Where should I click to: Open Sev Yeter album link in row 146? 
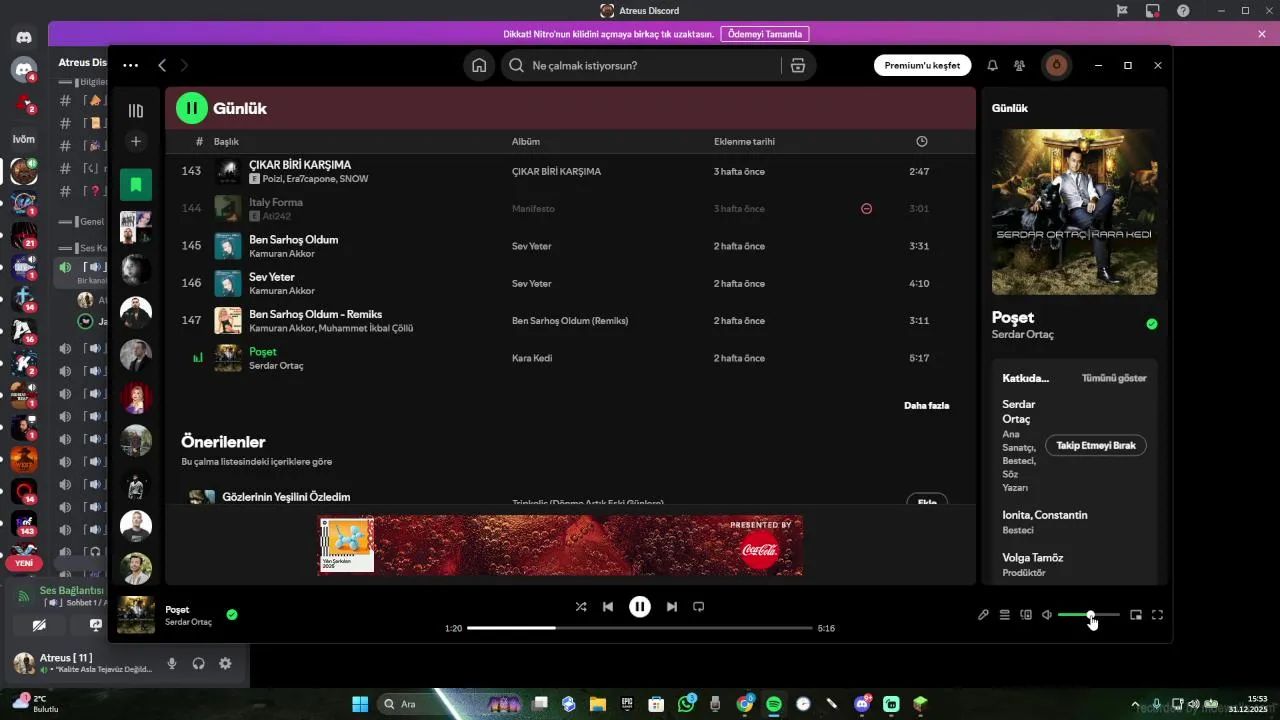click(x=531, y=284)
